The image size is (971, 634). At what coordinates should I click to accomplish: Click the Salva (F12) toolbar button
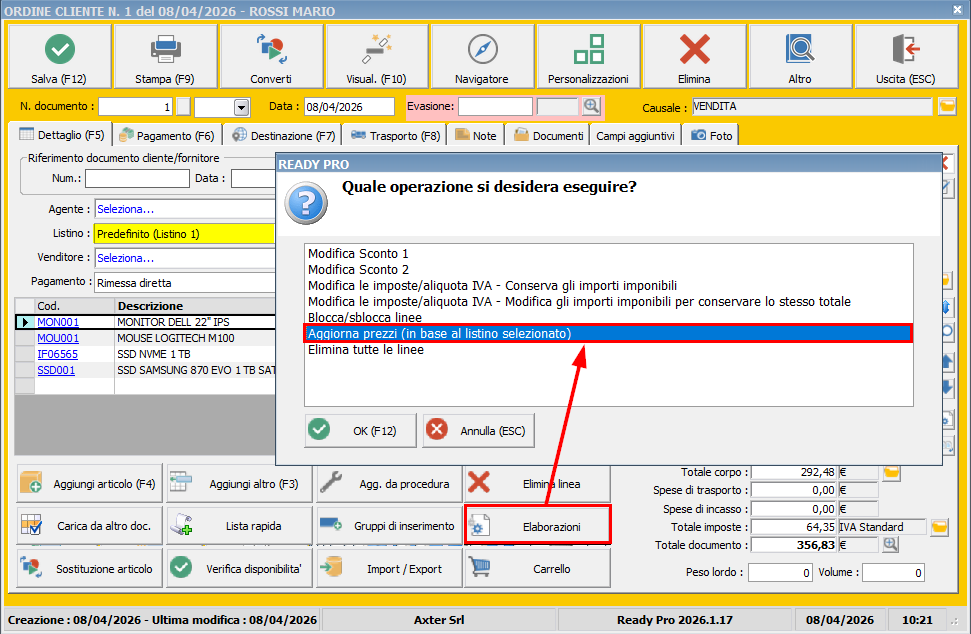(x=59, y=56)
